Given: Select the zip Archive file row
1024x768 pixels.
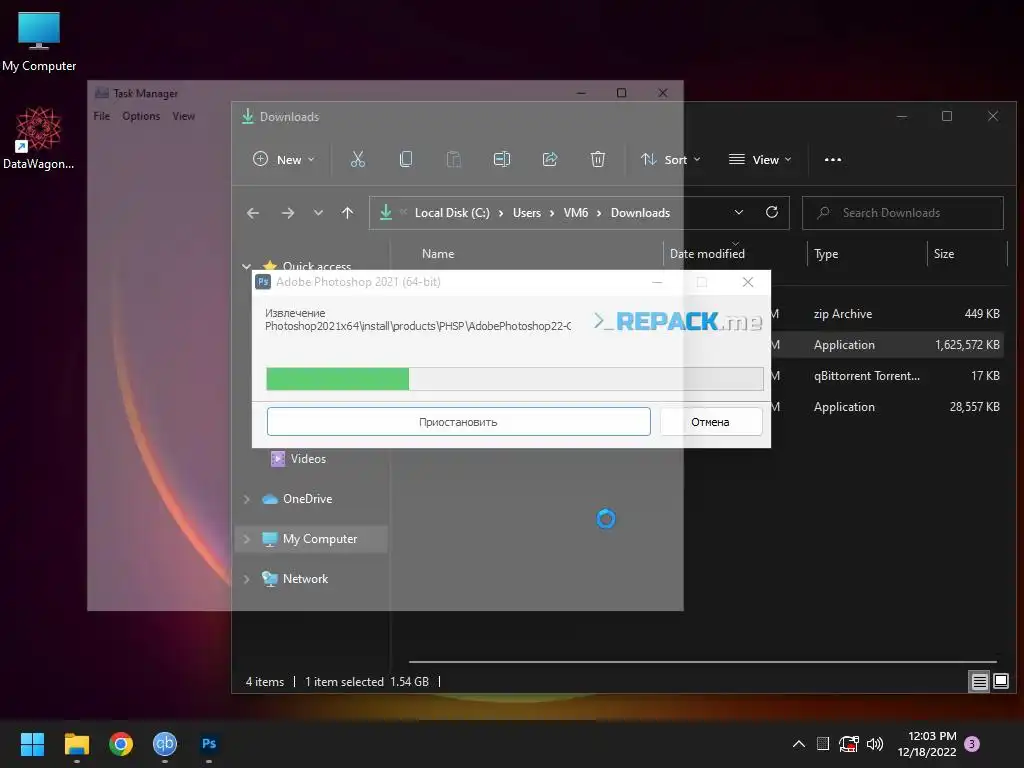Looking at the screenshot, I should pyautogui.click(x=888, y=313).
